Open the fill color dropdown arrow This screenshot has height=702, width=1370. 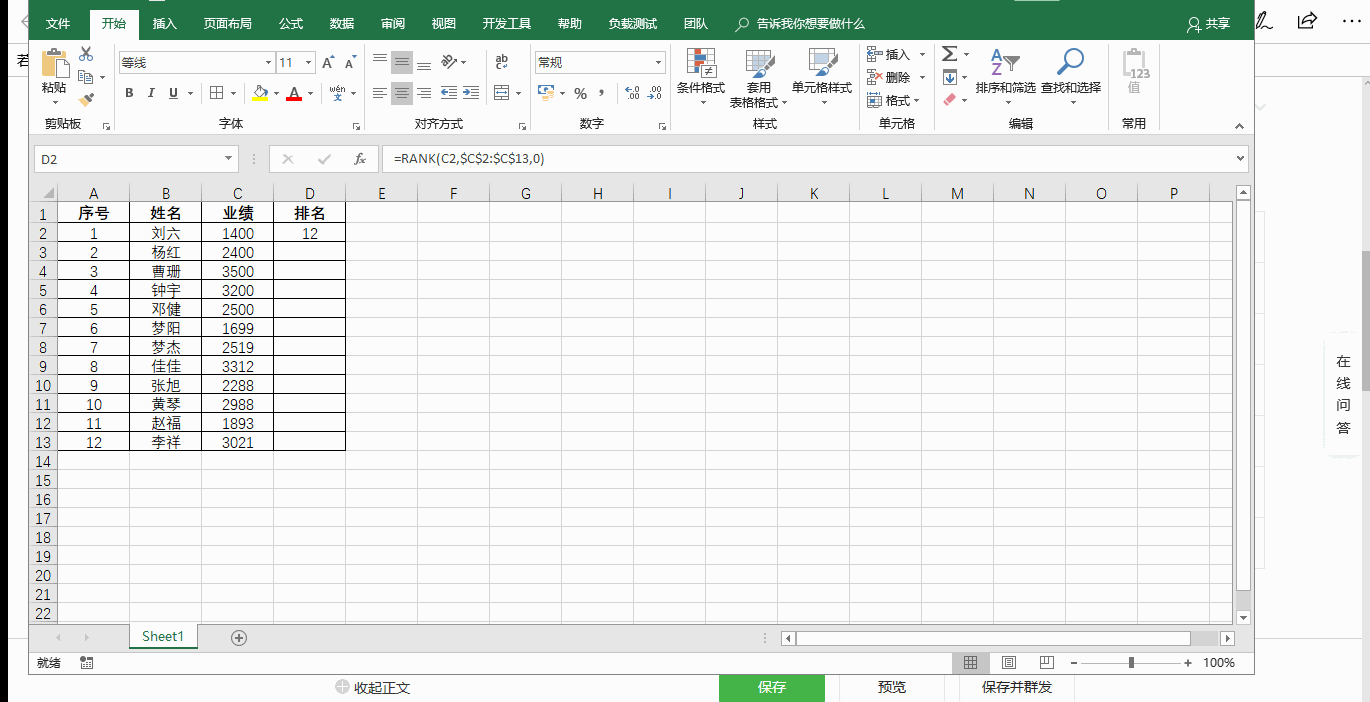click(276, 93)
